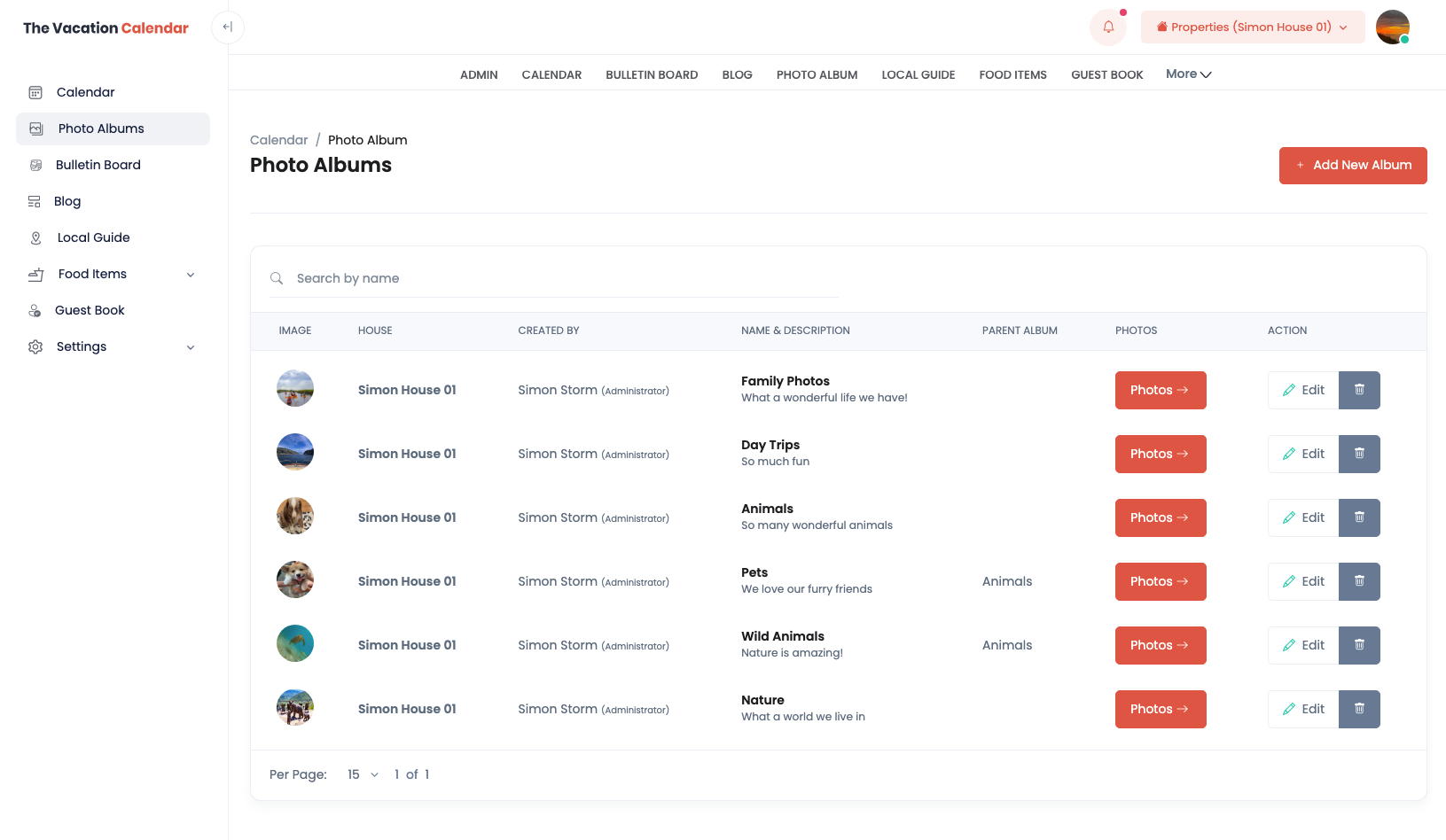Click the trash icon in the Pets row
This screenshot has width=1446, height=840.
pos(1359,581)
